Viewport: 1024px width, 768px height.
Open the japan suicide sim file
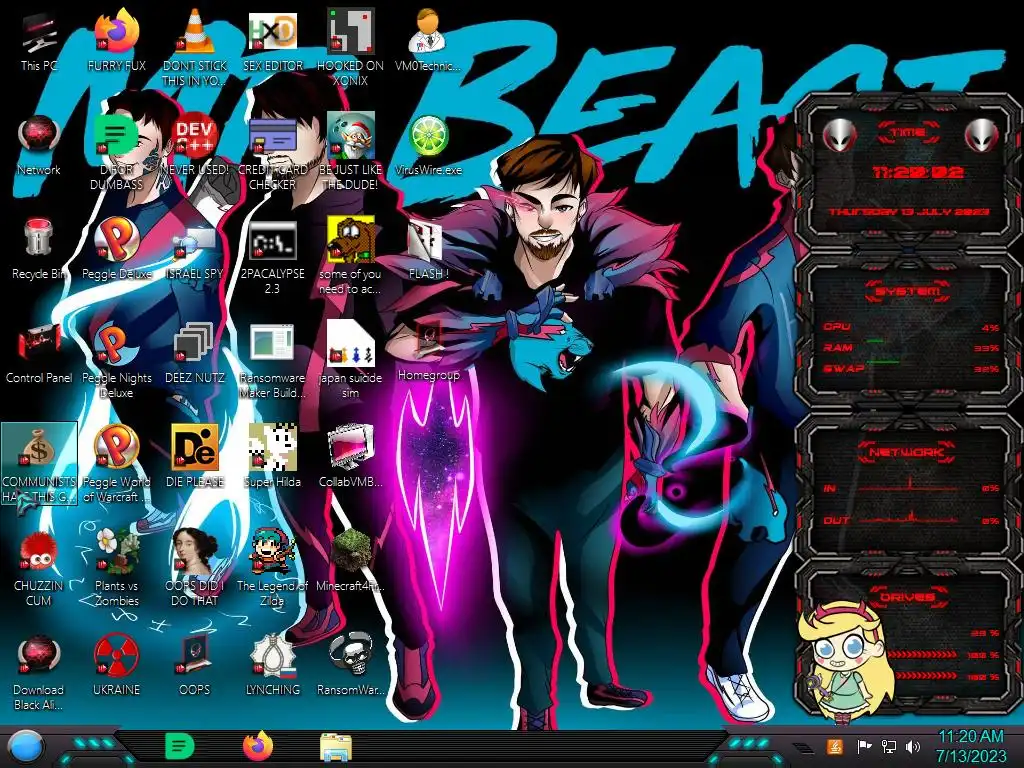(350, 360)
